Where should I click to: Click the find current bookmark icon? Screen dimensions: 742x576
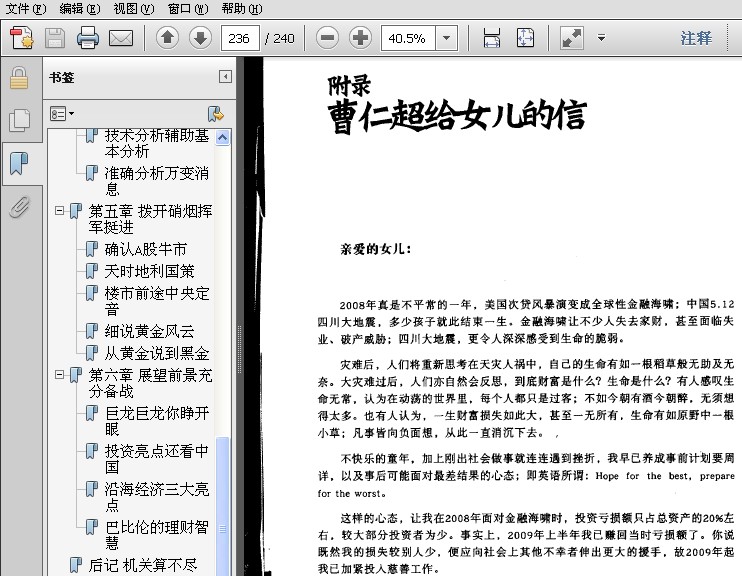point(216,114)
